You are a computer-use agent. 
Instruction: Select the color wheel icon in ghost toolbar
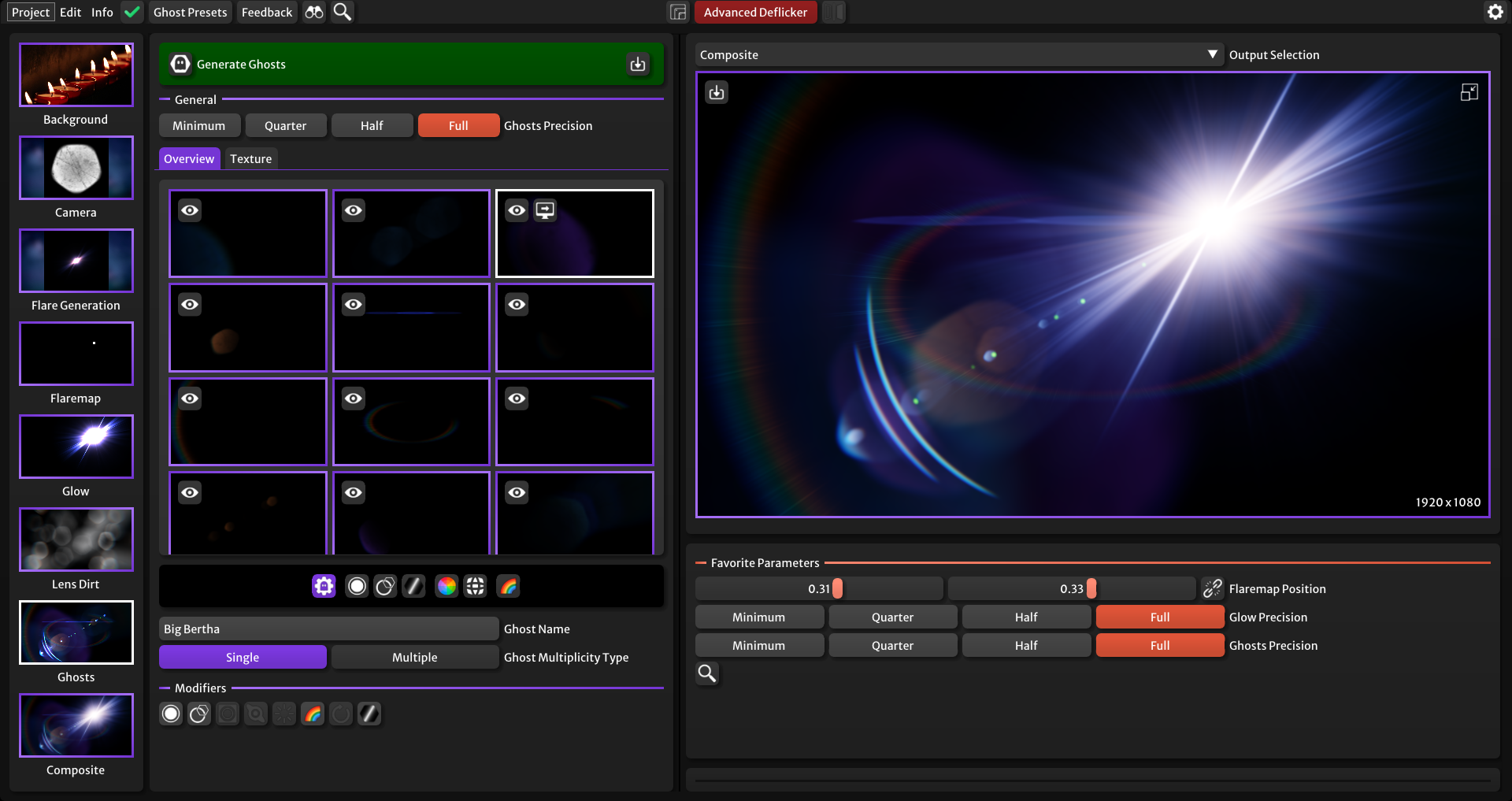[447, 586]
